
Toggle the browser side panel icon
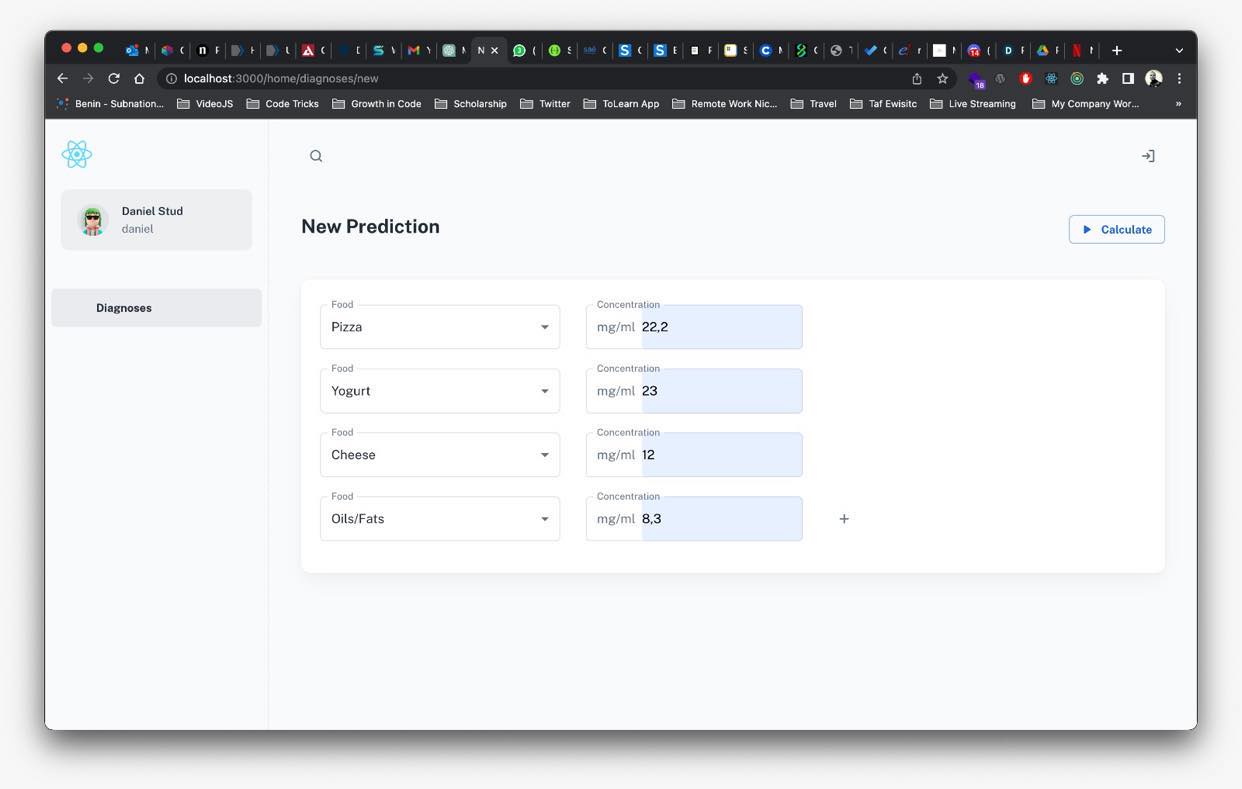coord(1127,78)
